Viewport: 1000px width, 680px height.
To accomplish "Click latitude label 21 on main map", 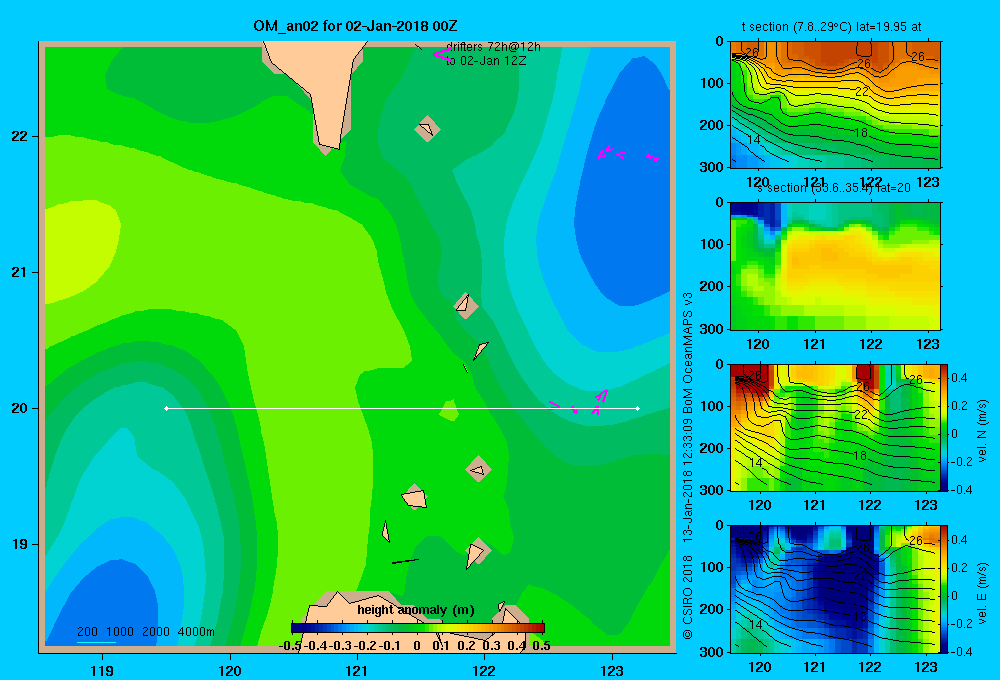I will pos(20,272).
